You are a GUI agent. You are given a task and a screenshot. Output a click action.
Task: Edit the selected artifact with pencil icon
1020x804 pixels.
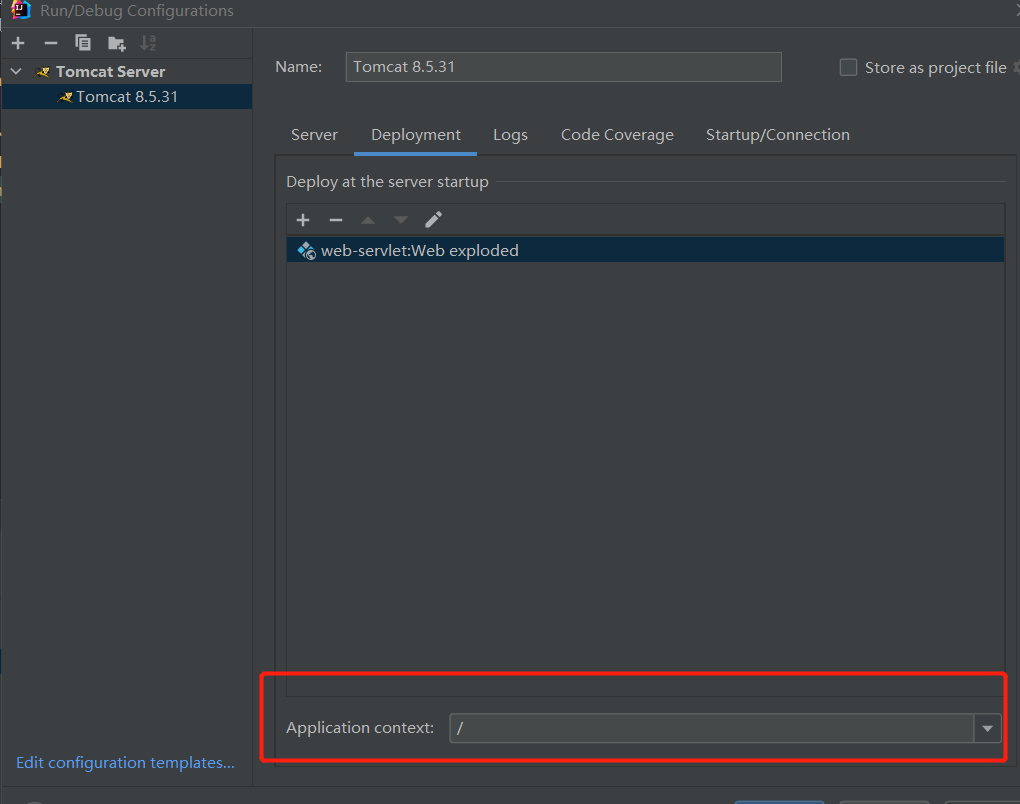433,220
